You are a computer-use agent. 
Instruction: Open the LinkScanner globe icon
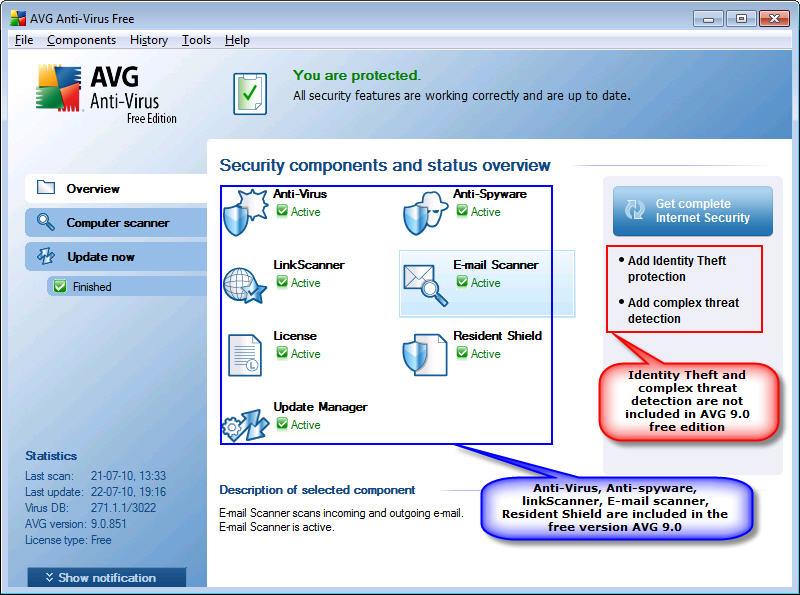tap(245, 284)
